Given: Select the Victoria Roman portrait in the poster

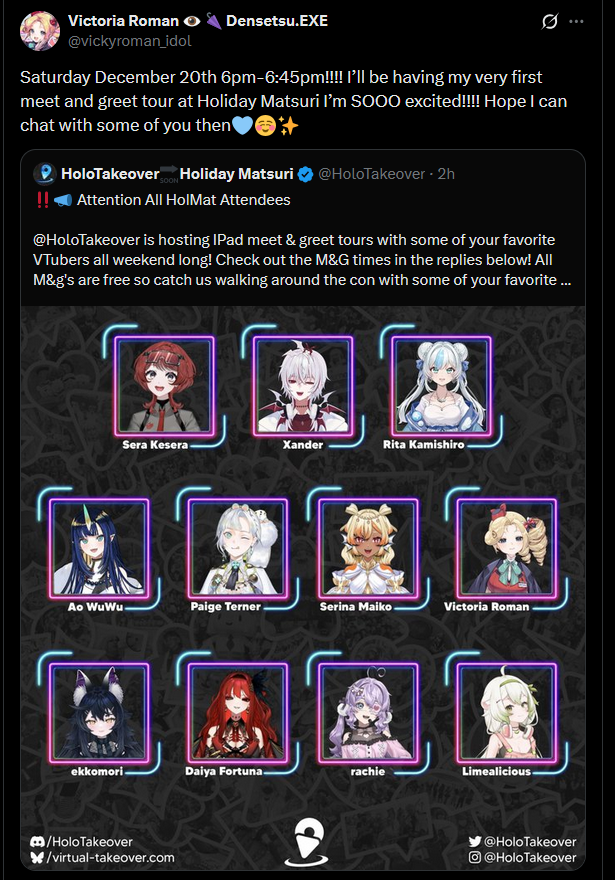Looking at the screenshot, I should (x=507, y=548).
